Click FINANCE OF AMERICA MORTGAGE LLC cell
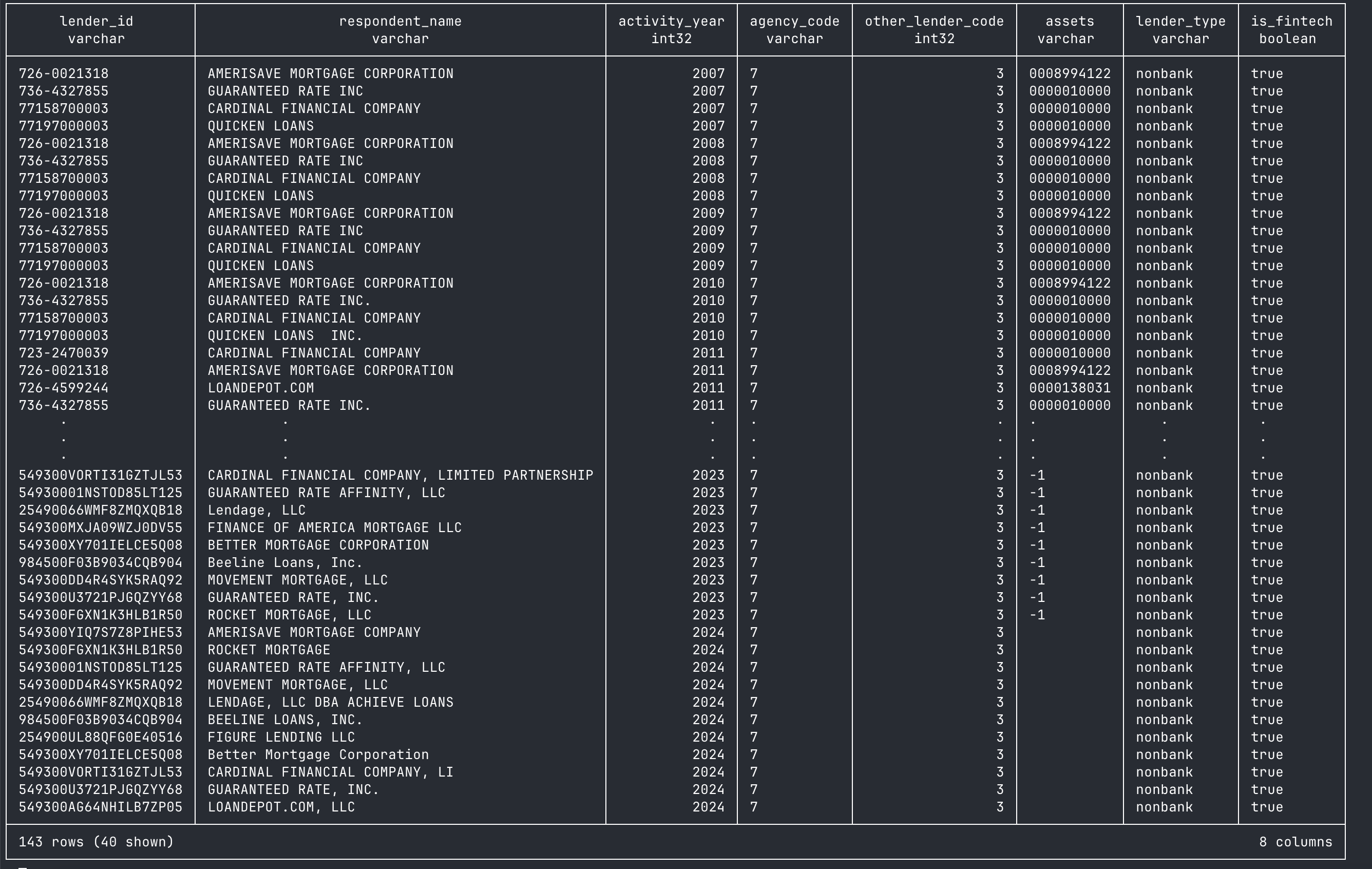 [x=334, y=527]
